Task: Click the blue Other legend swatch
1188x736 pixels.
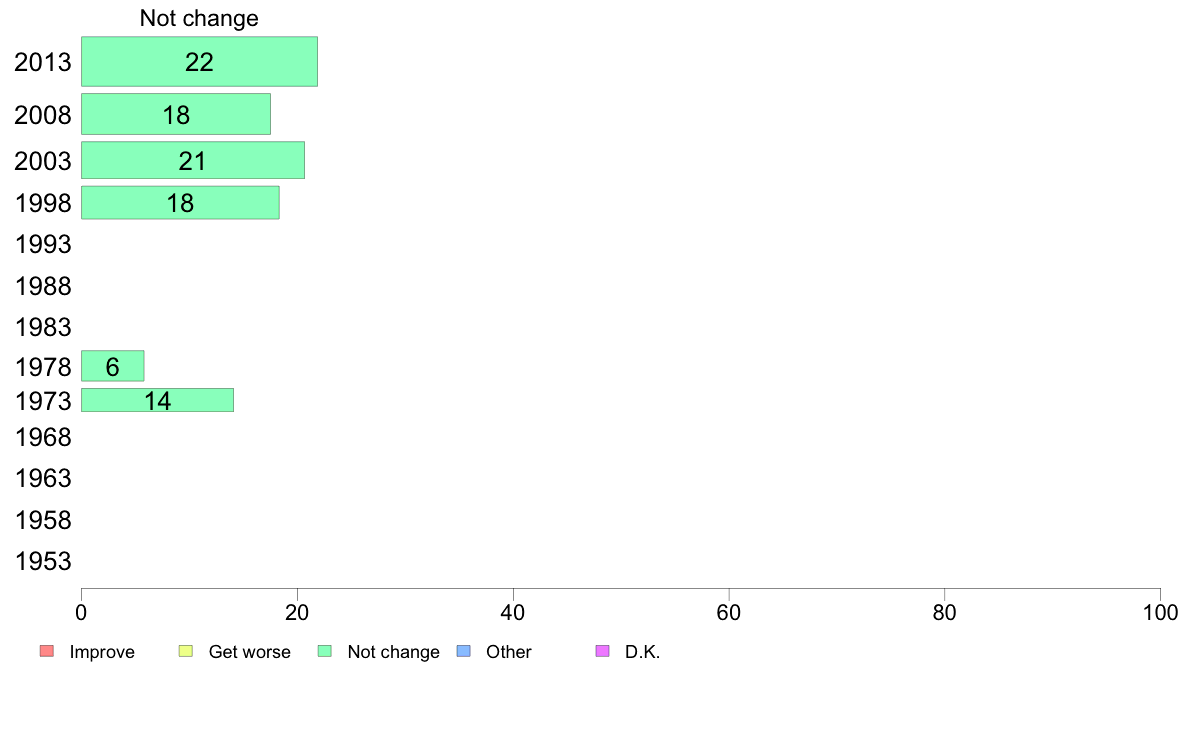Action: click(x=464, y=651)
